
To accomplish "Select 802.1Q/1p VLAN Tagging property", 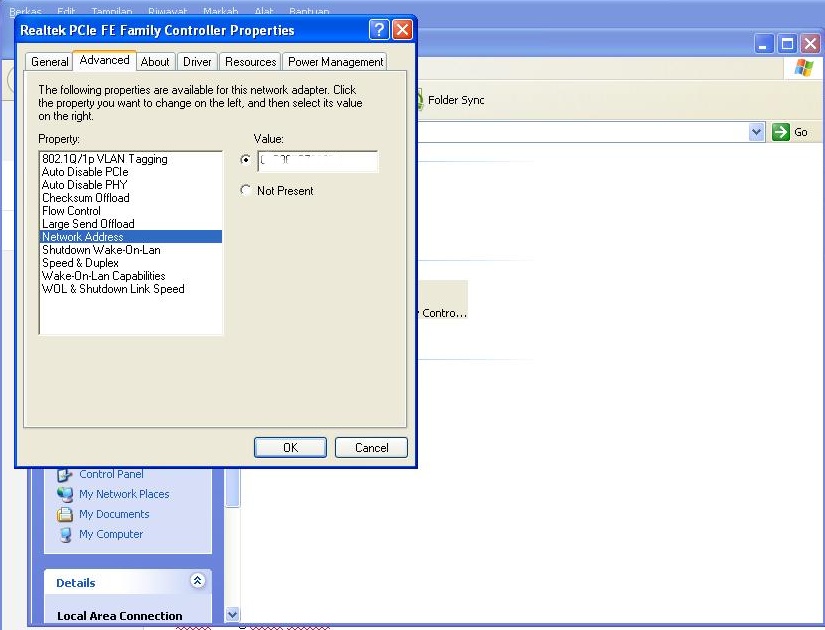I will click(130, 159).
